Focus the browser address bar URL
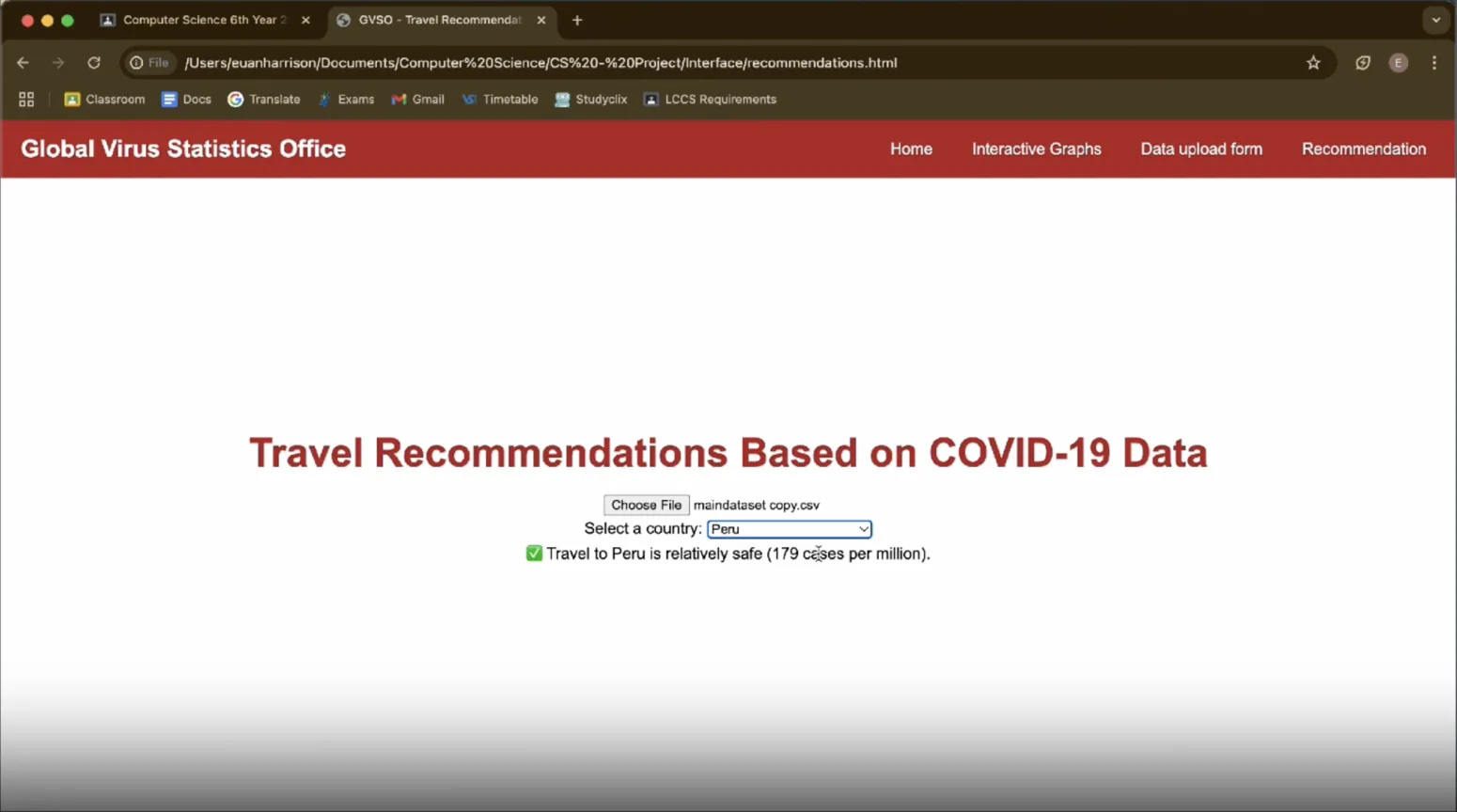The image size is (1457, 812). click(540, 63)
